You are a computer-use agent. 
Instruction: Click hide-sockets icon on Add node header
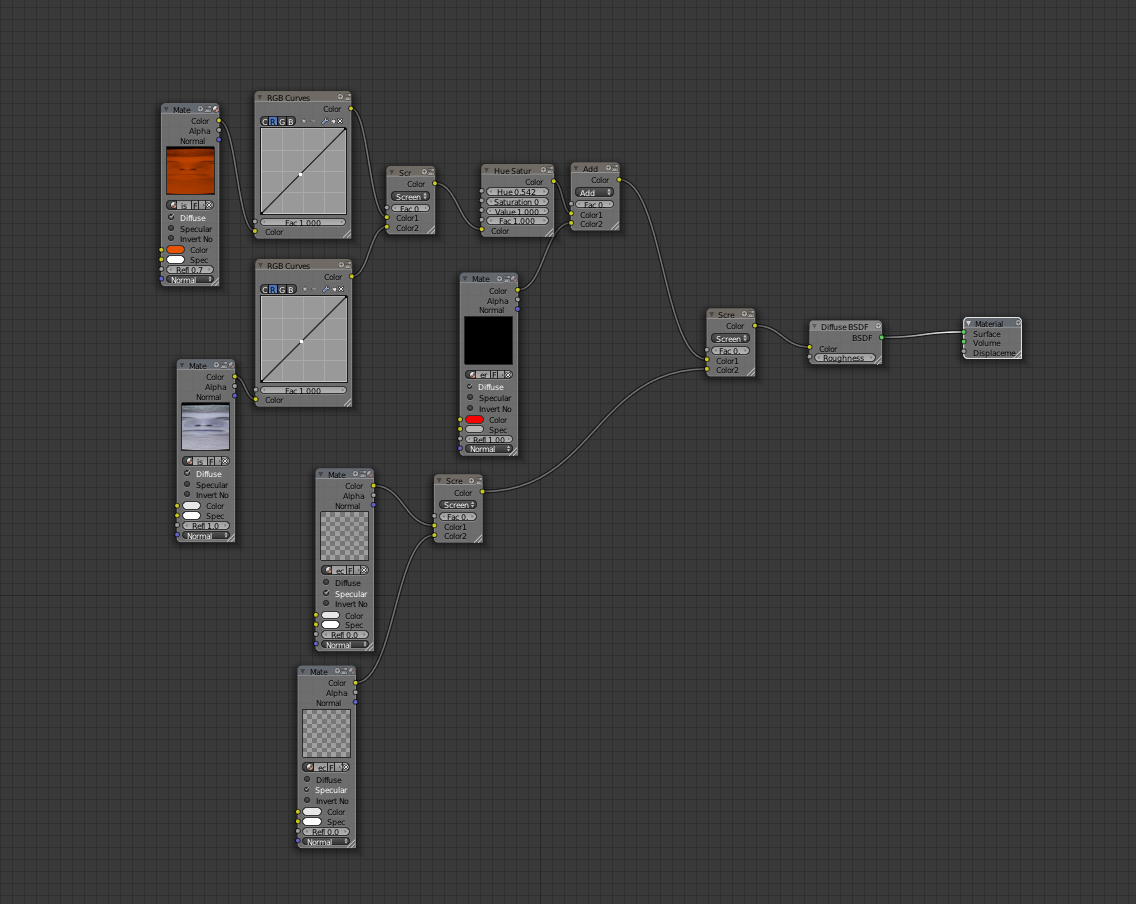(615, 168)
